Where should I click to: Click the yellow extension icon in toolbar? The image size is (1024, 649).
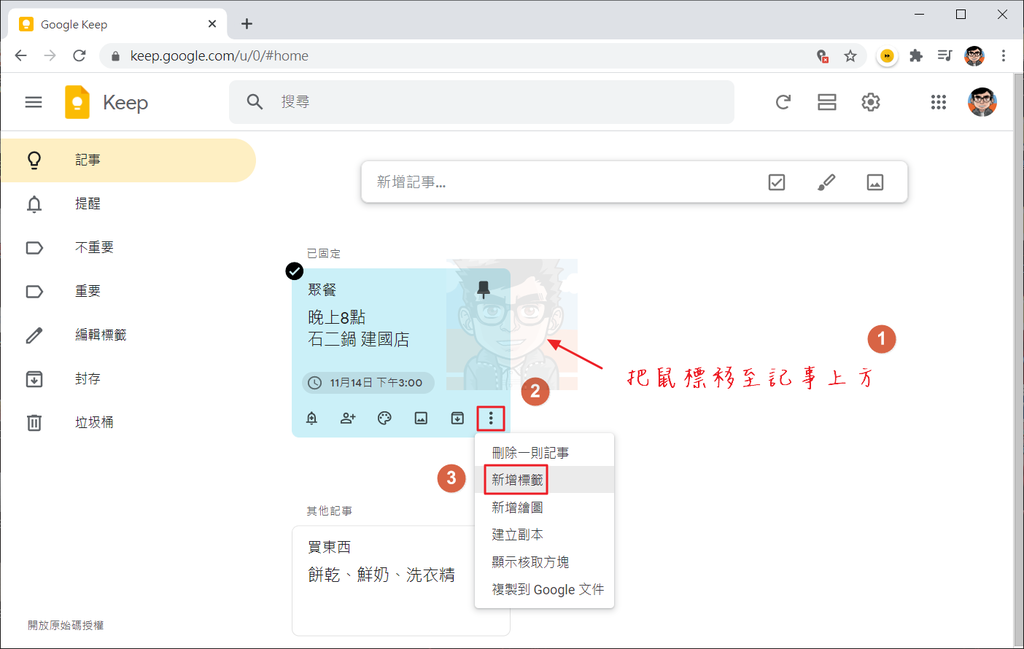886,56
